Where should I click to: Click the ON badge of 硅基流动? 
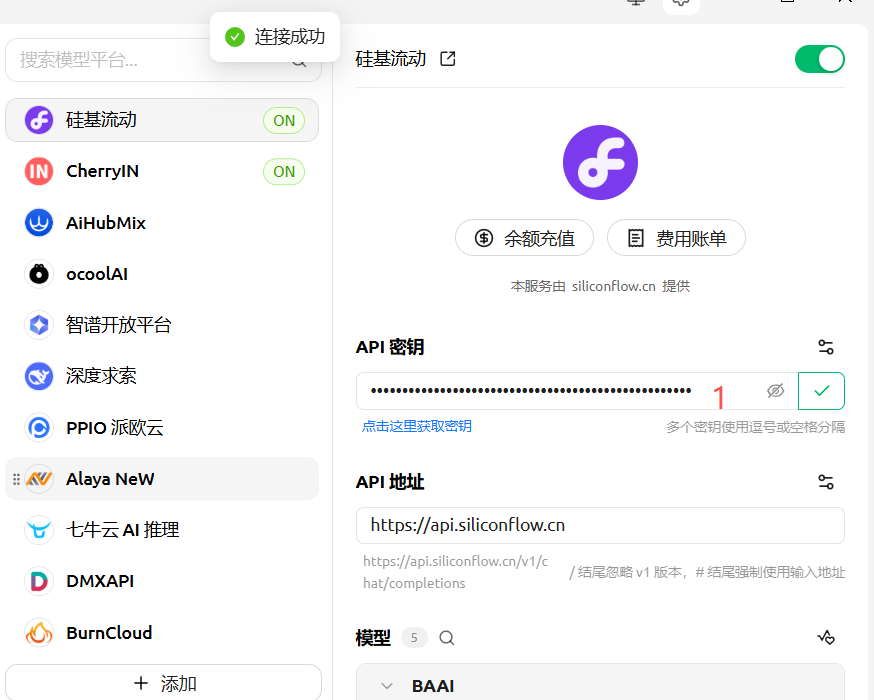pyautogui.click(x=284, y=120)
